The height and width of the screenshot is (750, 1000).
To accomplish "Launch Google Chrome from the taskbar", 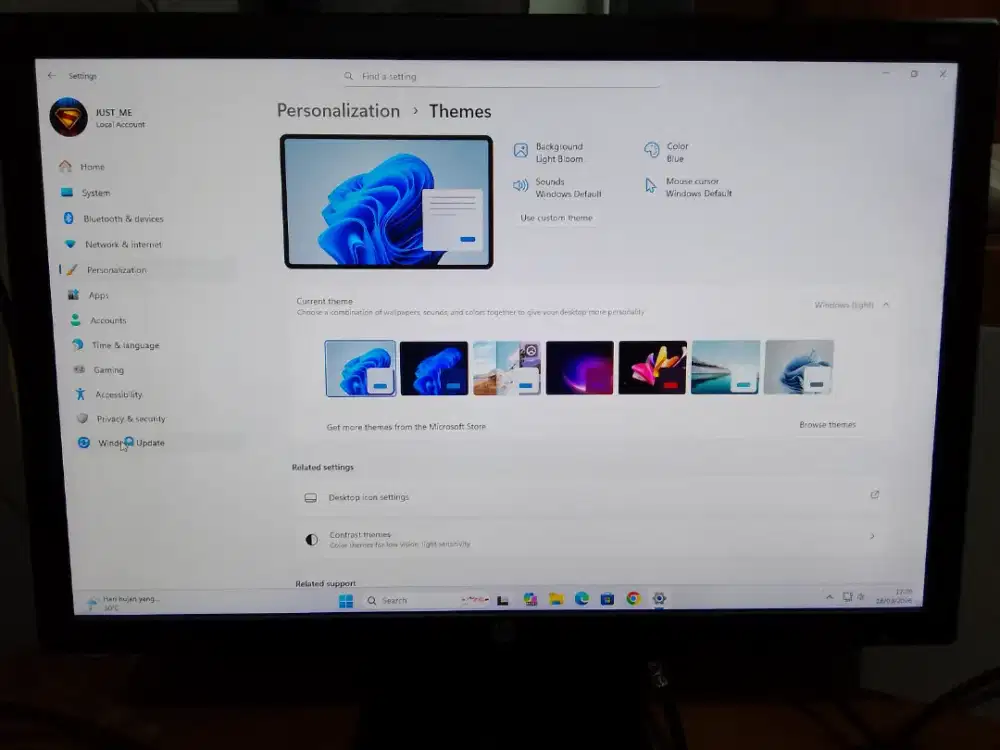I will [633, 599].
